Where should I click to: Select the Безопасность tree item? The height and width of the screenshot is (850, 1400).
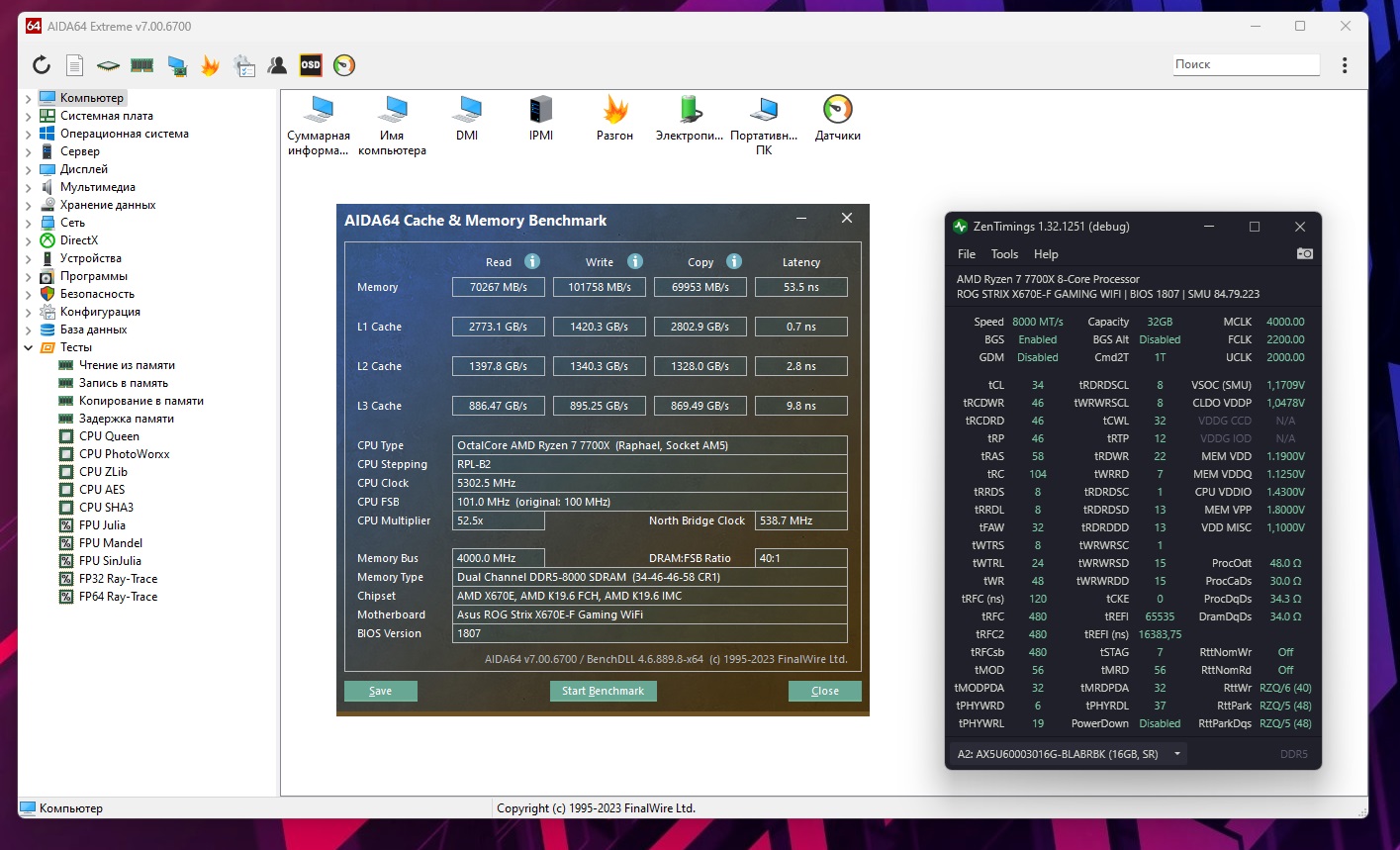tap(97, 294)
